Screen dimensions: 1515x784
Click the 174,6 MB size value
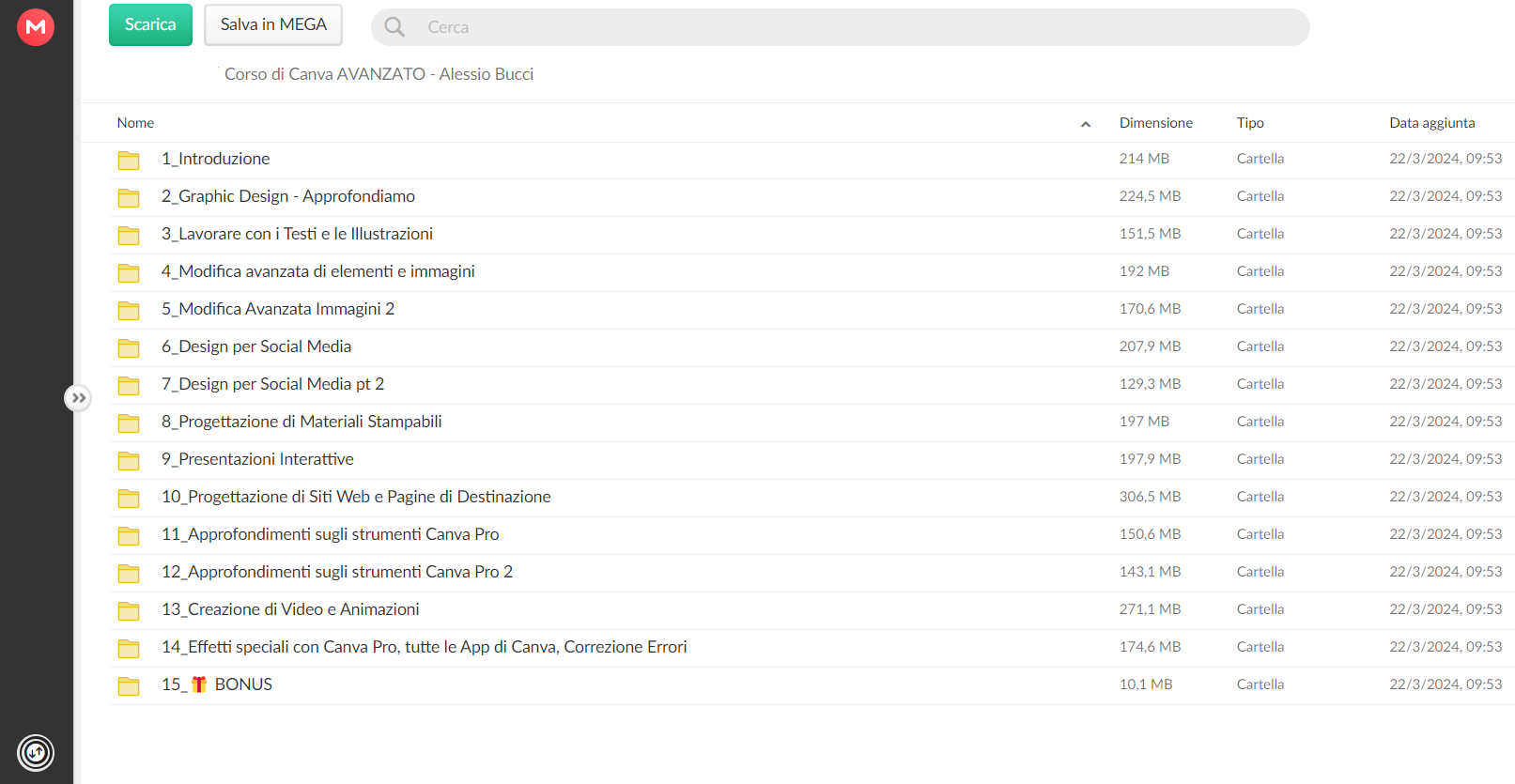pyautogui.click(x=1150, y=647)
